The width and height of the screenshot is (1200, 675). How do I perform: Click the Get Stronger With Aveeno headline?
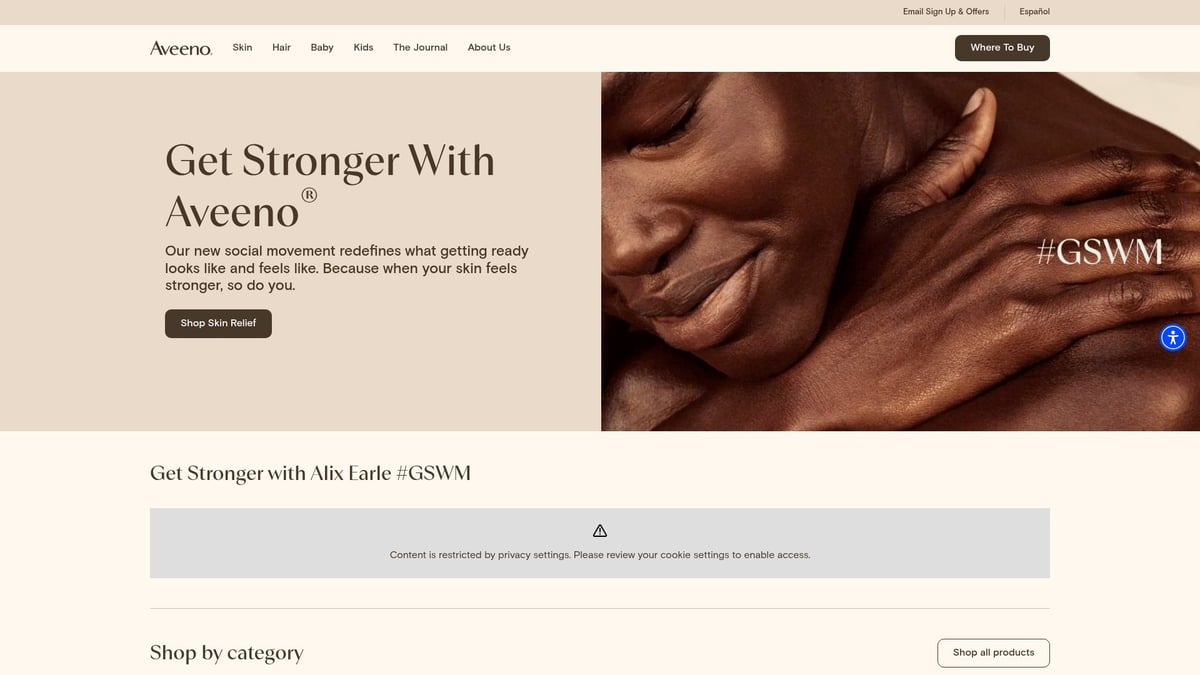tap(330, 185)
